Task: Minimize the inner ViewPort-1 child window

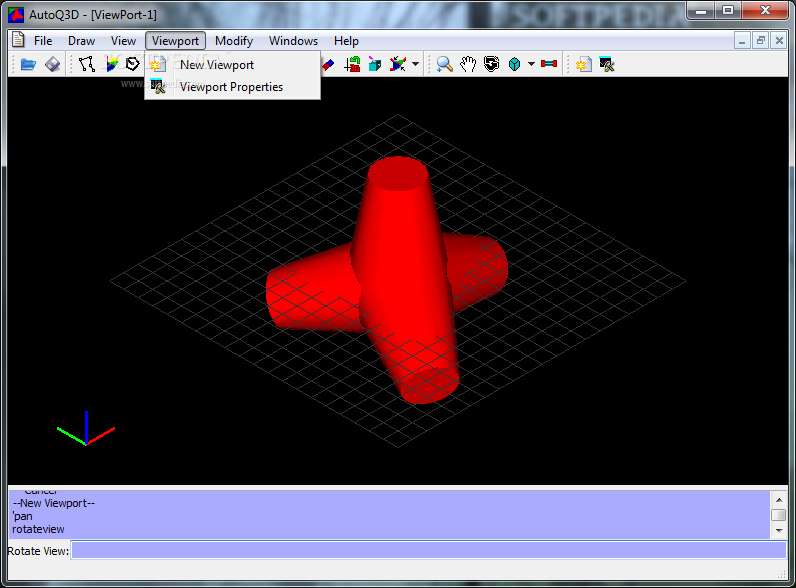Action: (742, 41)
